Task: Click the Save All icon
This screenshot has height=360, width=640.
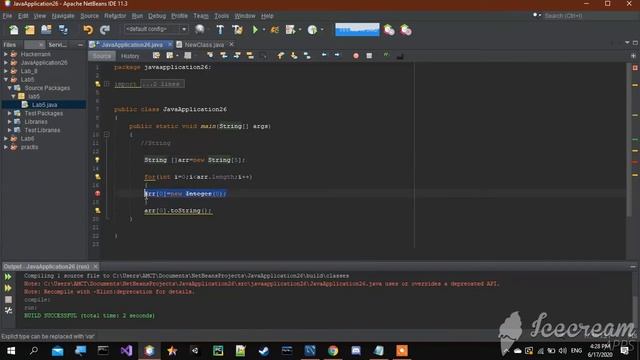Action: (63, 30)
